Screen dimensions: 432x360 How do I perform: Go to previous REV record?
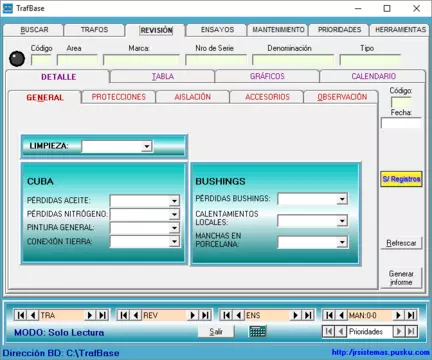136,315
